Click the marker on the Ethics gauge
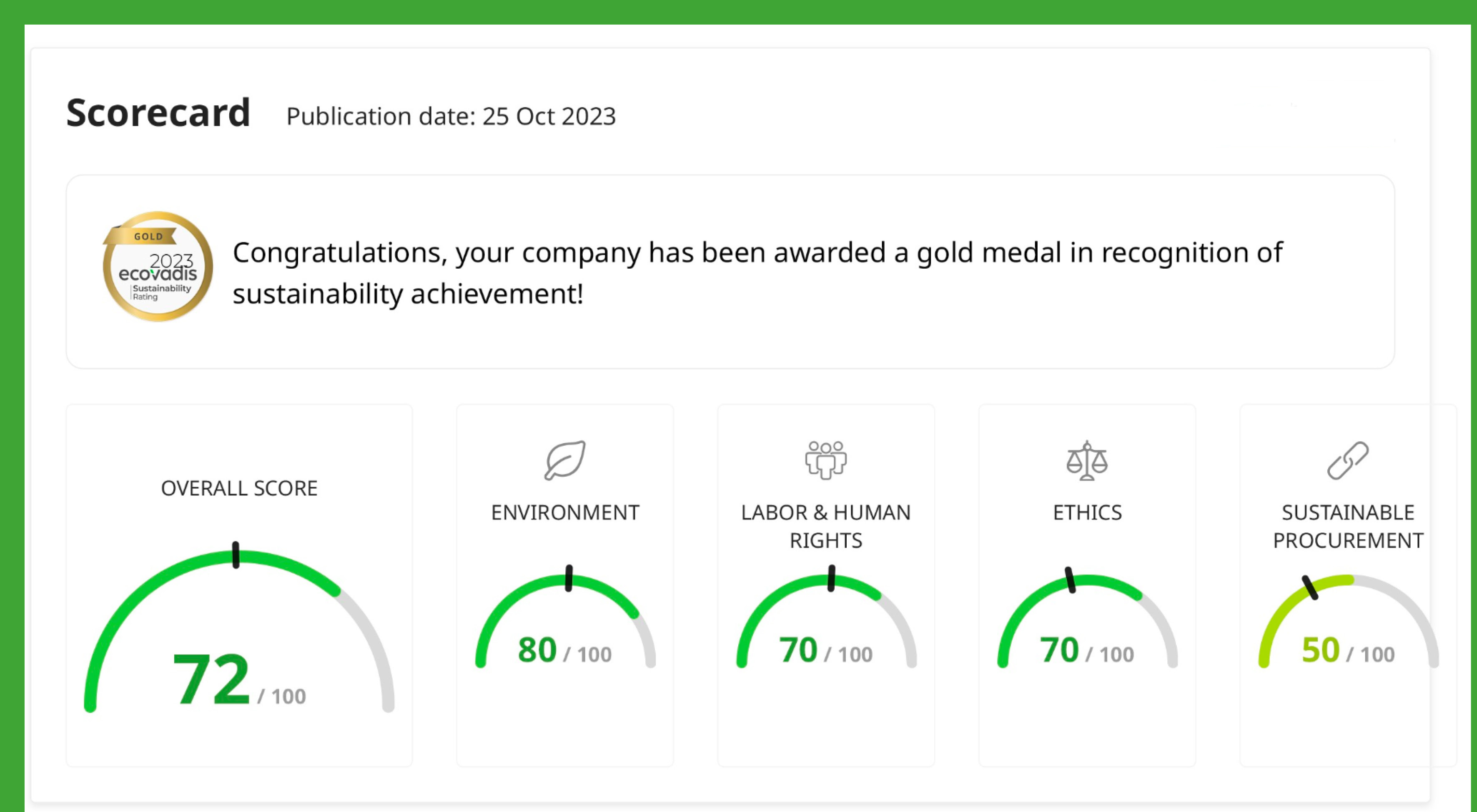Image resolution: width=1477 pixels, height=812 pixels. tap(1070, 580)
